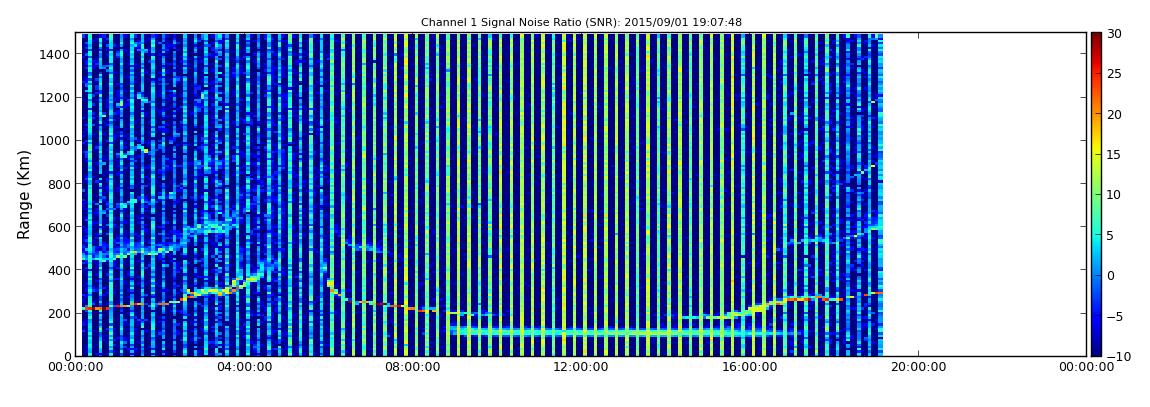Viewport: 1150px width, 407px height.
Task: Click the colorbar 30 tick label
Action: [1114, 34]
